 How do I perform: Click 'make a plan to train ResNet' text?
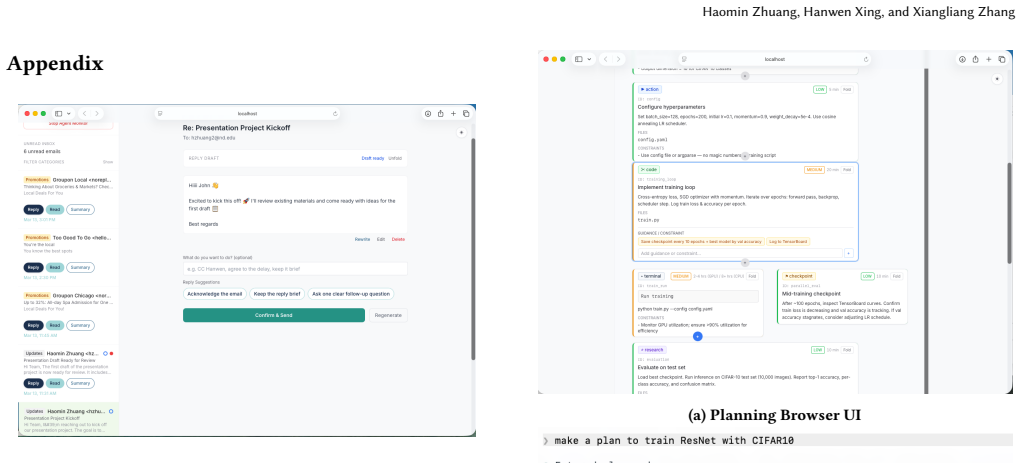(674, 441)
